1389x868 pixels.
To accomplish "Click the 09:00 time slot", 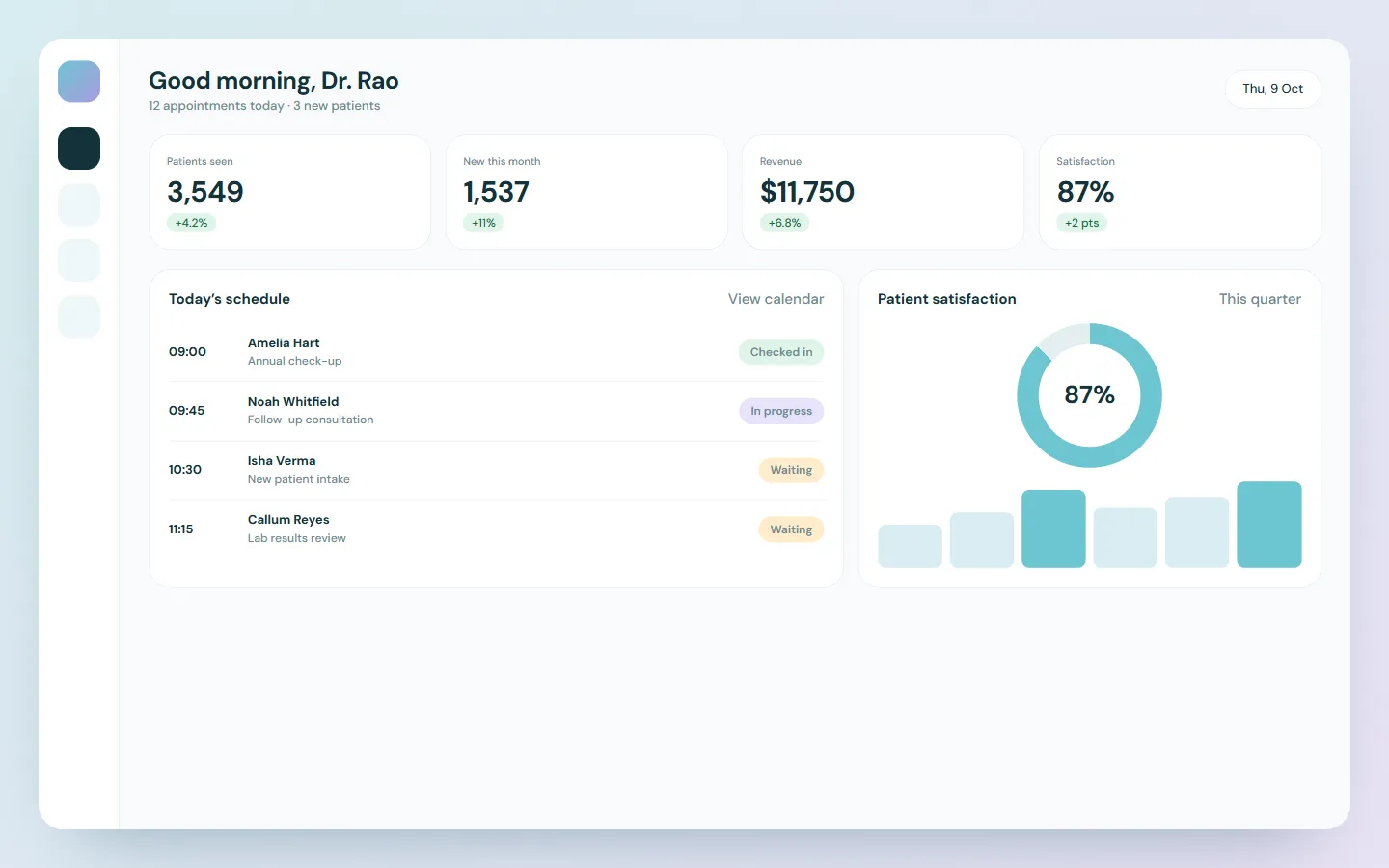I will [187, 352].
